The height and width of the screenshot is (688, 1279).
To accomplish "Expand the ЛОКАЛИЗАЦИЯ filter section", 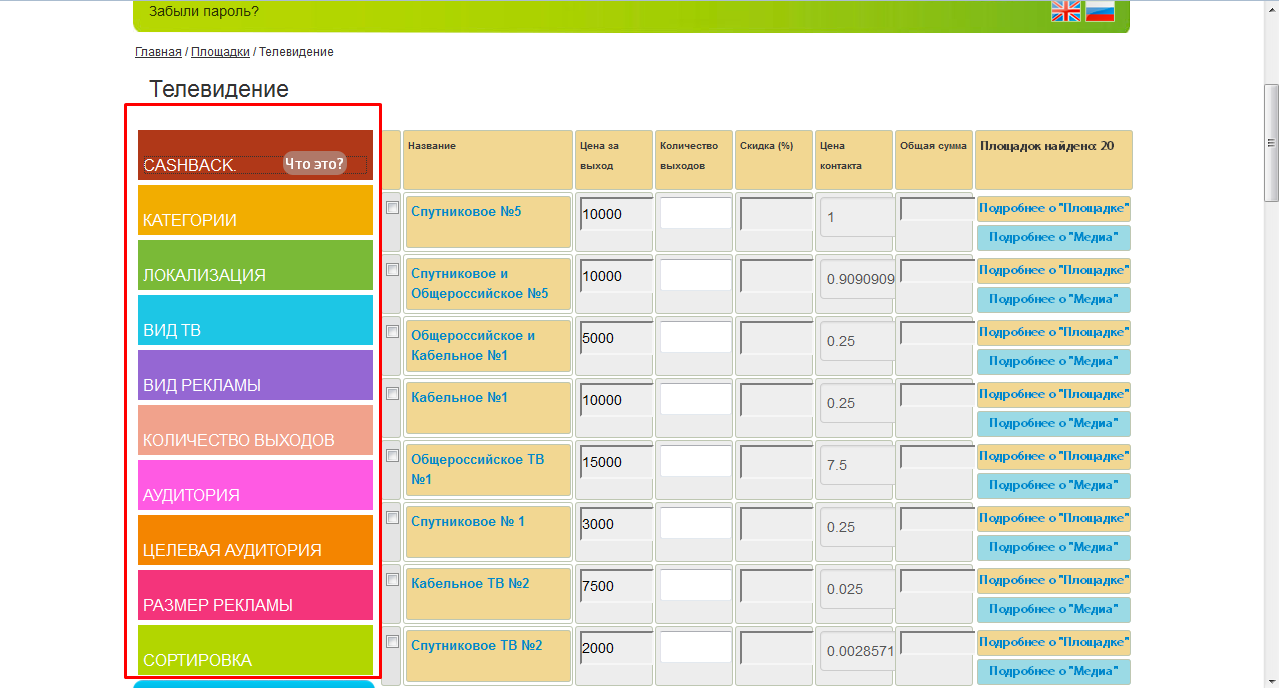I will tap(255, 265).
